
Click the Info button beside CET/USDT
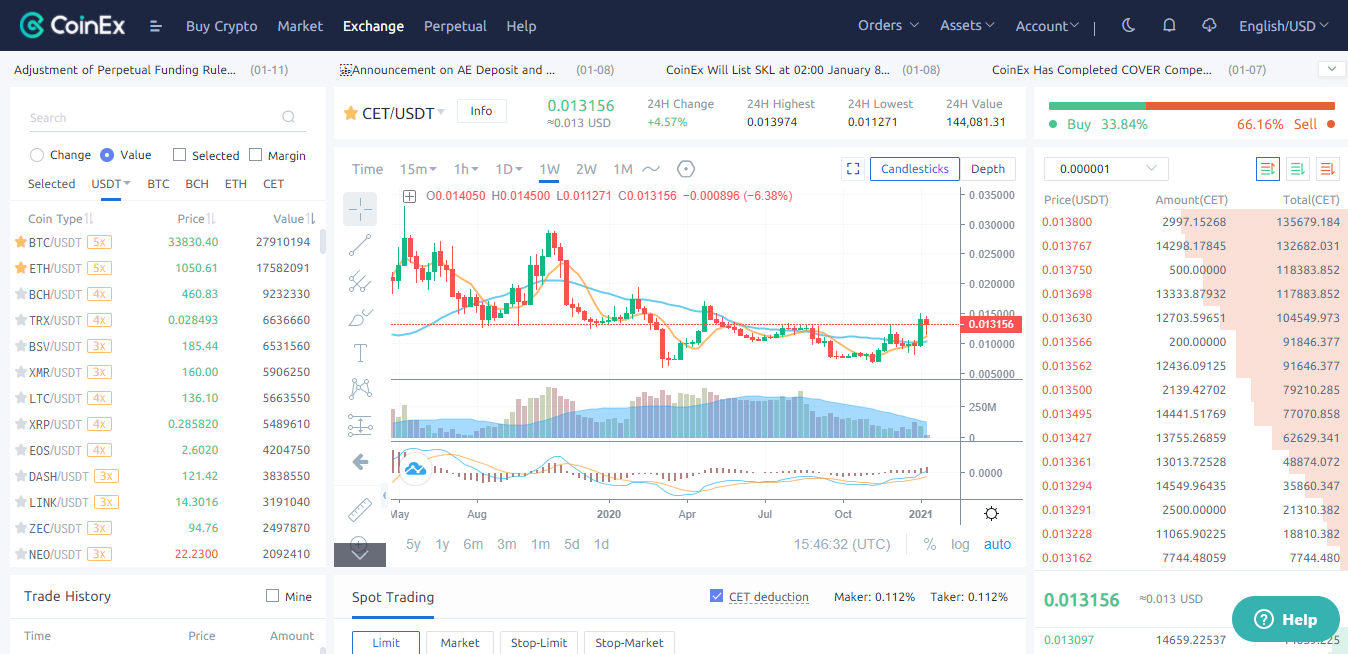point(481,111)
